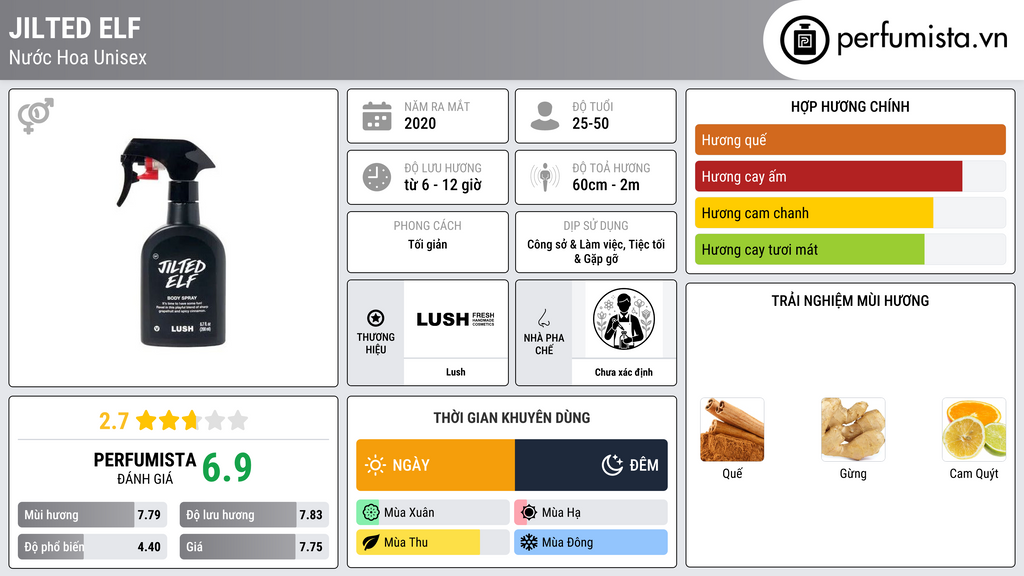Click the winter snowflake icon
The image size is (1024, 576).
point(528,542)
